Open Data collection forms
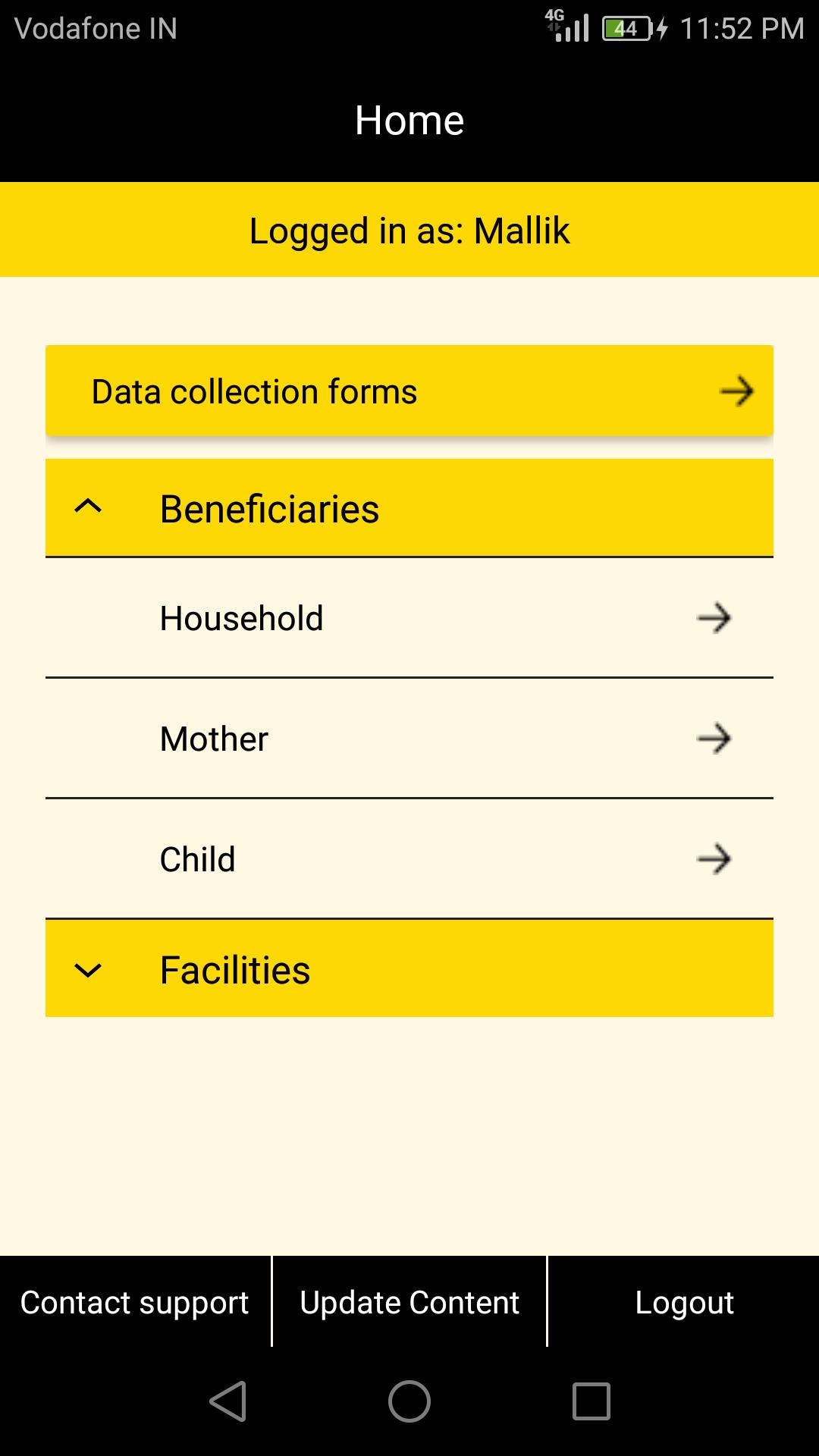Image resolution: width=819 pixels, height=1456 pixels. 255,392
